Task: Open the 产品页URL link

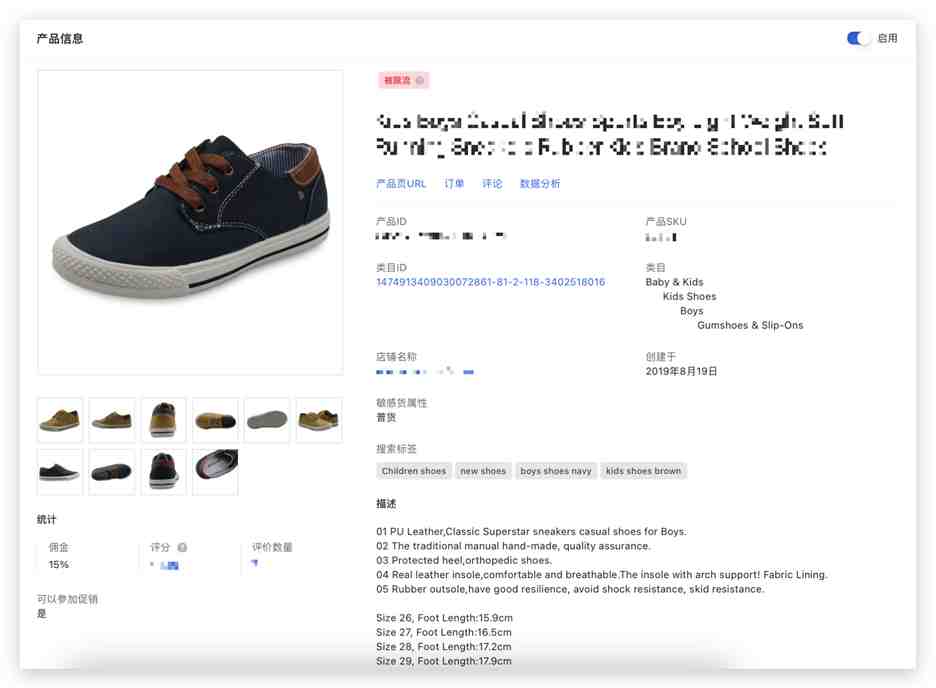Action: tap(401, 184)
